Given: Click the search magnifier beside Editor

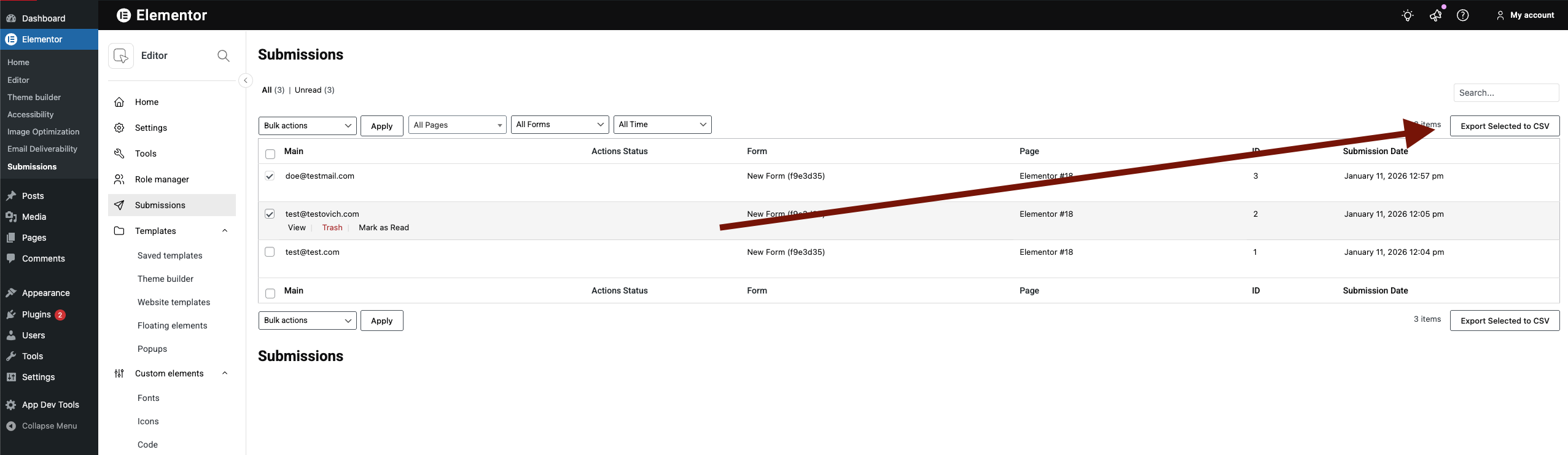Looking at the screenshot, I should click(x=224, y=56).
